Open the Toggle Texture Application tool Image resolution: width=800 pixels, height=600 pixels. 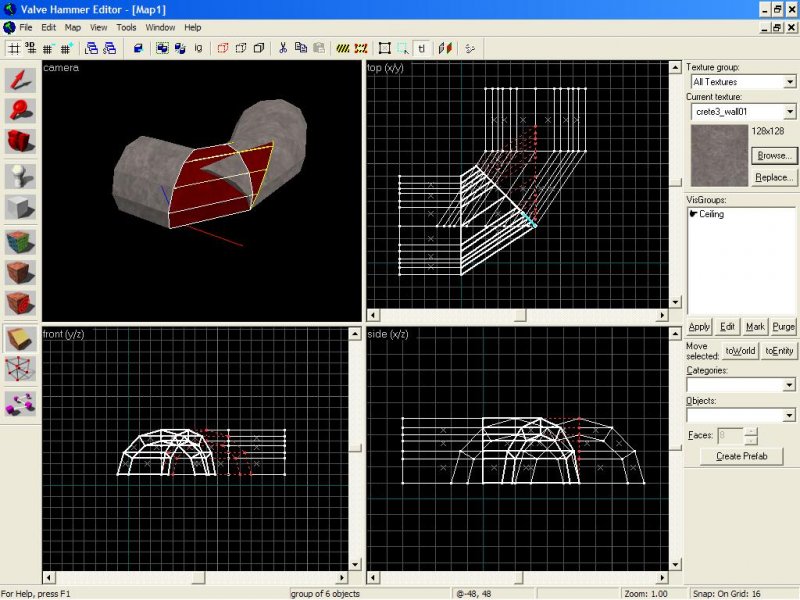click(21, 242)
